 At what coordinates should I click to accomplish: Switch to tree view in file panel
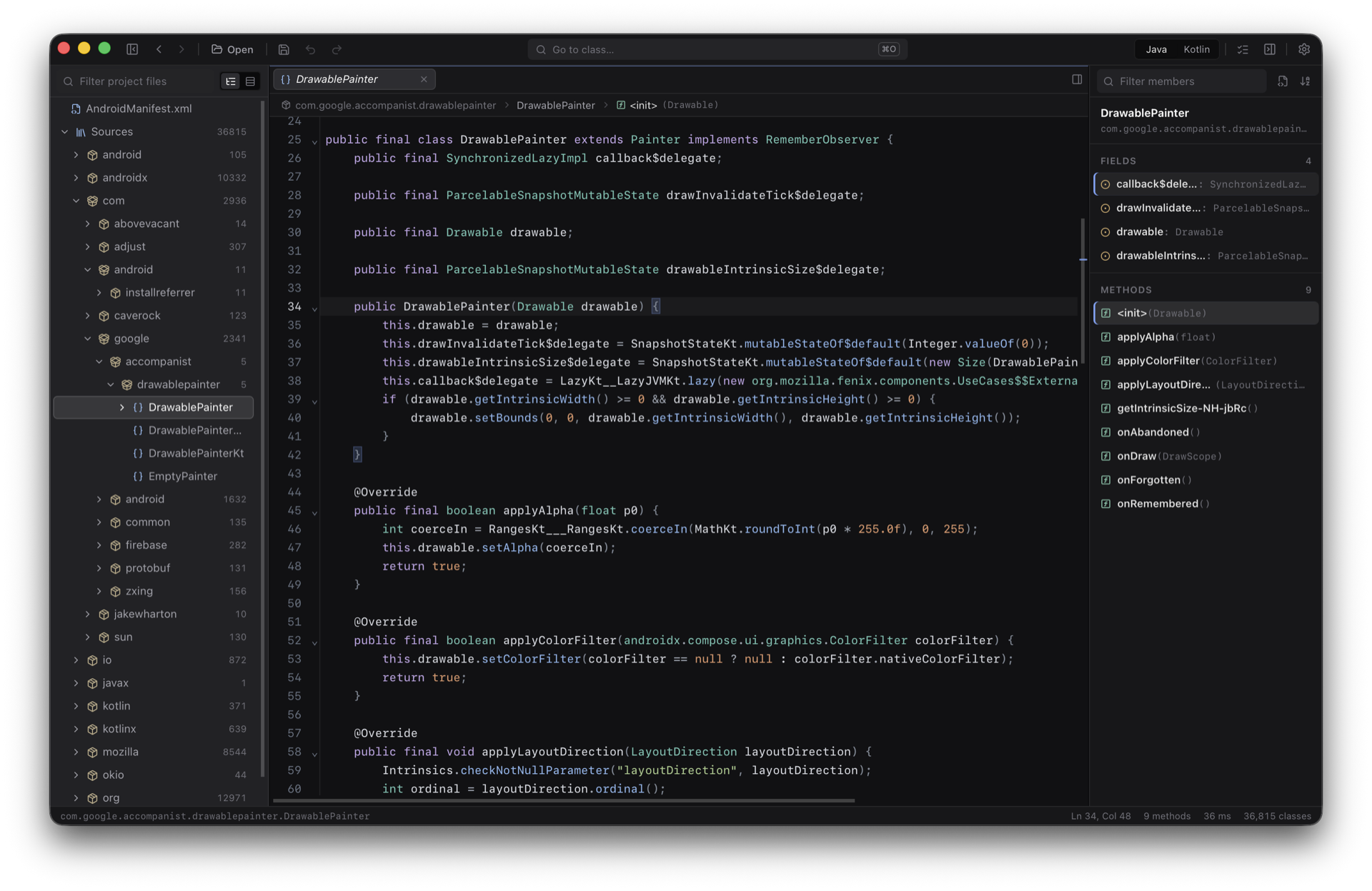(x=231, y=81)
